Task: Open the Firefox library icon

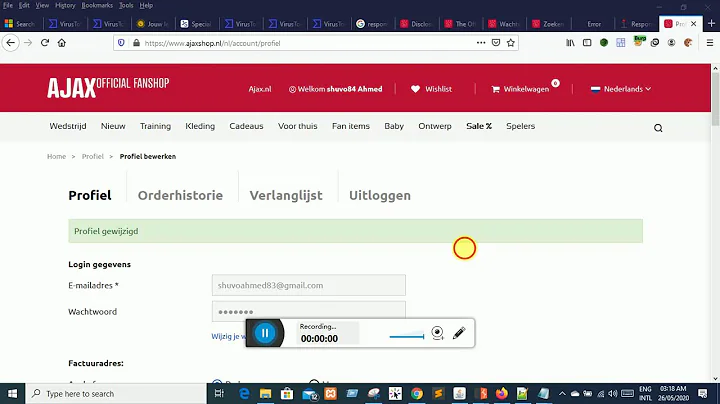Action: click(570, 43)
